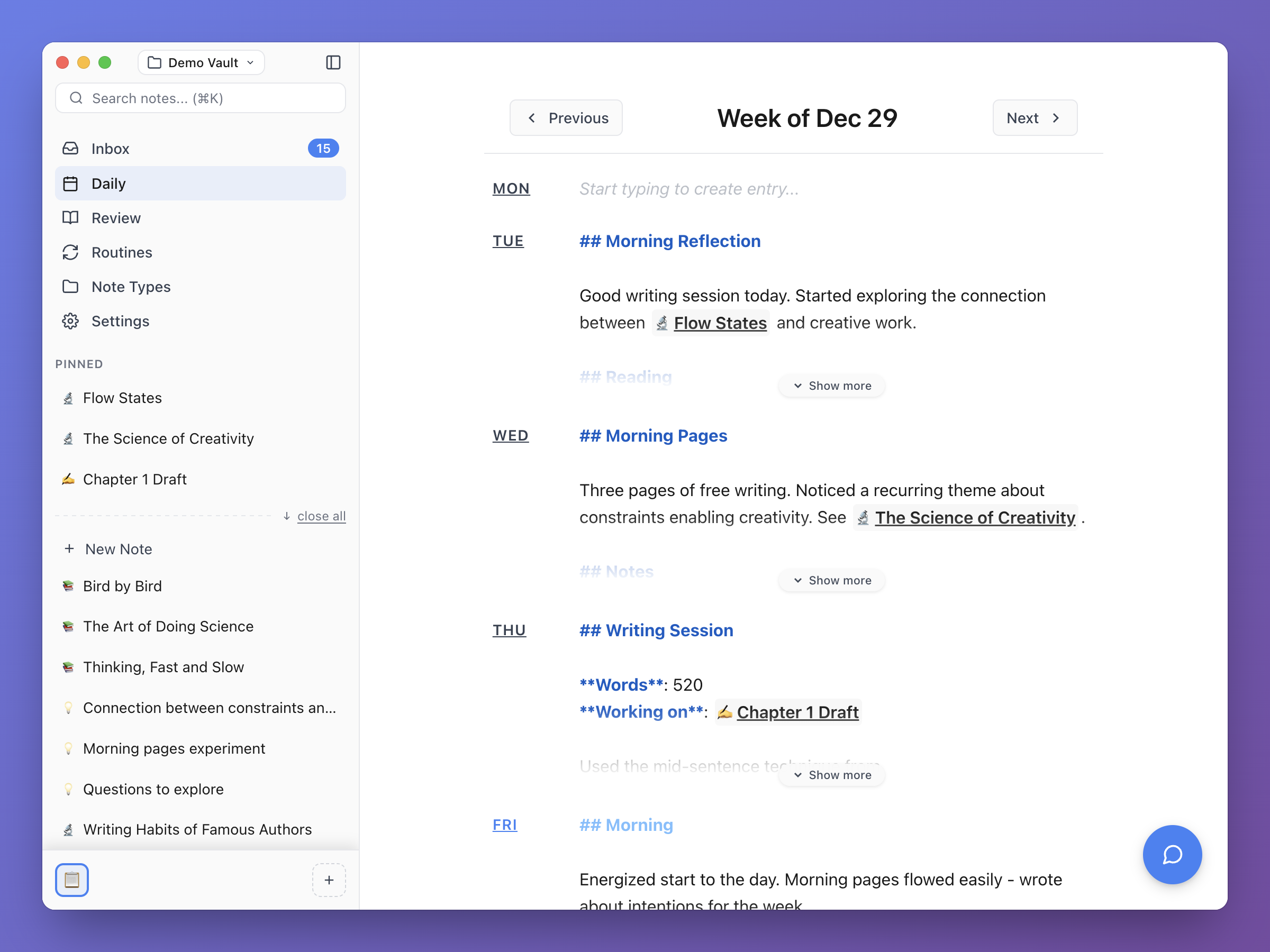This screenshot has width=1270, height=952.
Task: Show the hidden Reading section for Tuesday
Action: coord(831,385)
